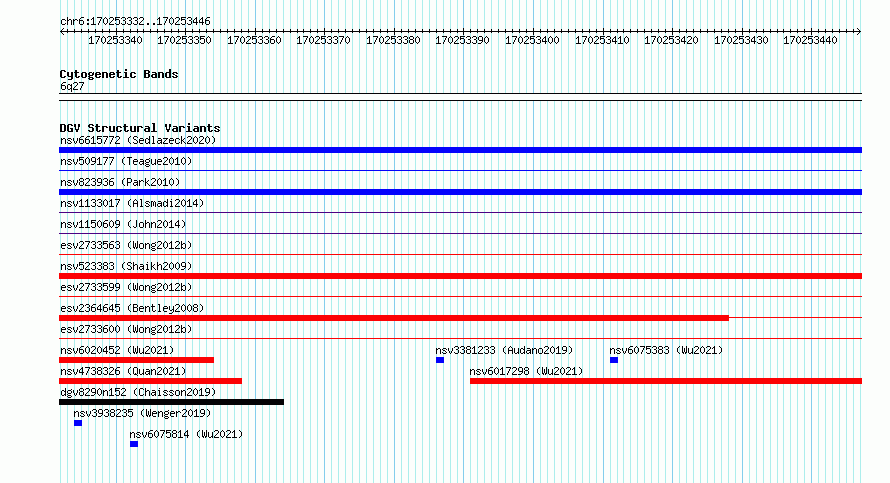The width and height of the screenshot is (890, 483).
Task: Select the small blue nsv6075814 marker
Action: [134, 444]
